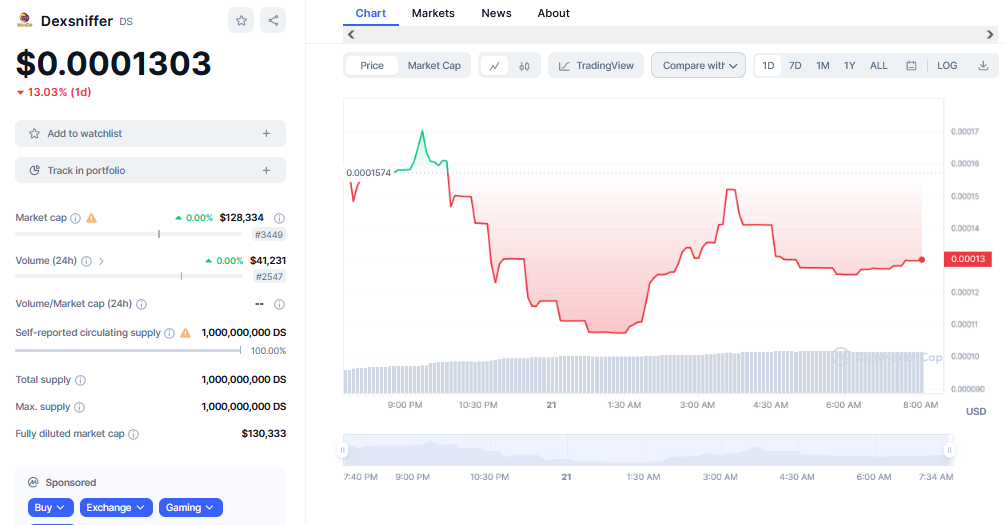
Task: Click Max. supply info icon
Action: point(79,407)
